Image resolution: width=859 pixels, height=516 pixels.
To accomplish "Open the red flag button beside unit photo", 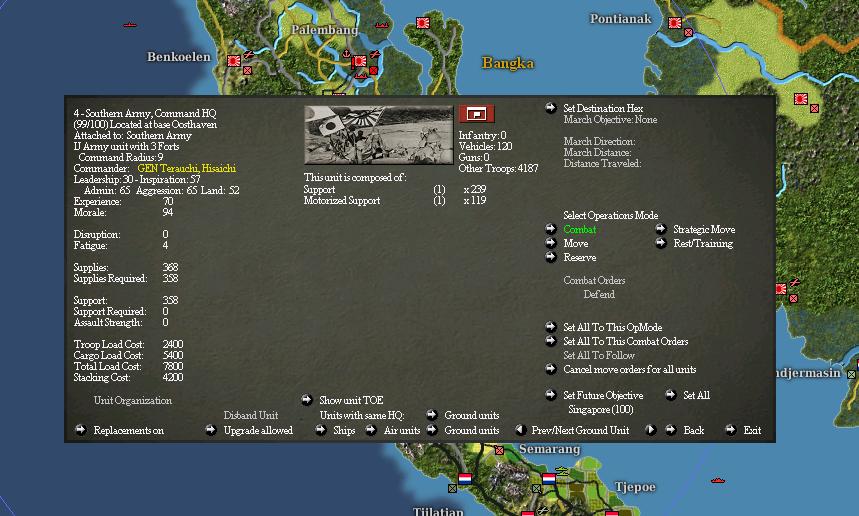I will (476, 114).
